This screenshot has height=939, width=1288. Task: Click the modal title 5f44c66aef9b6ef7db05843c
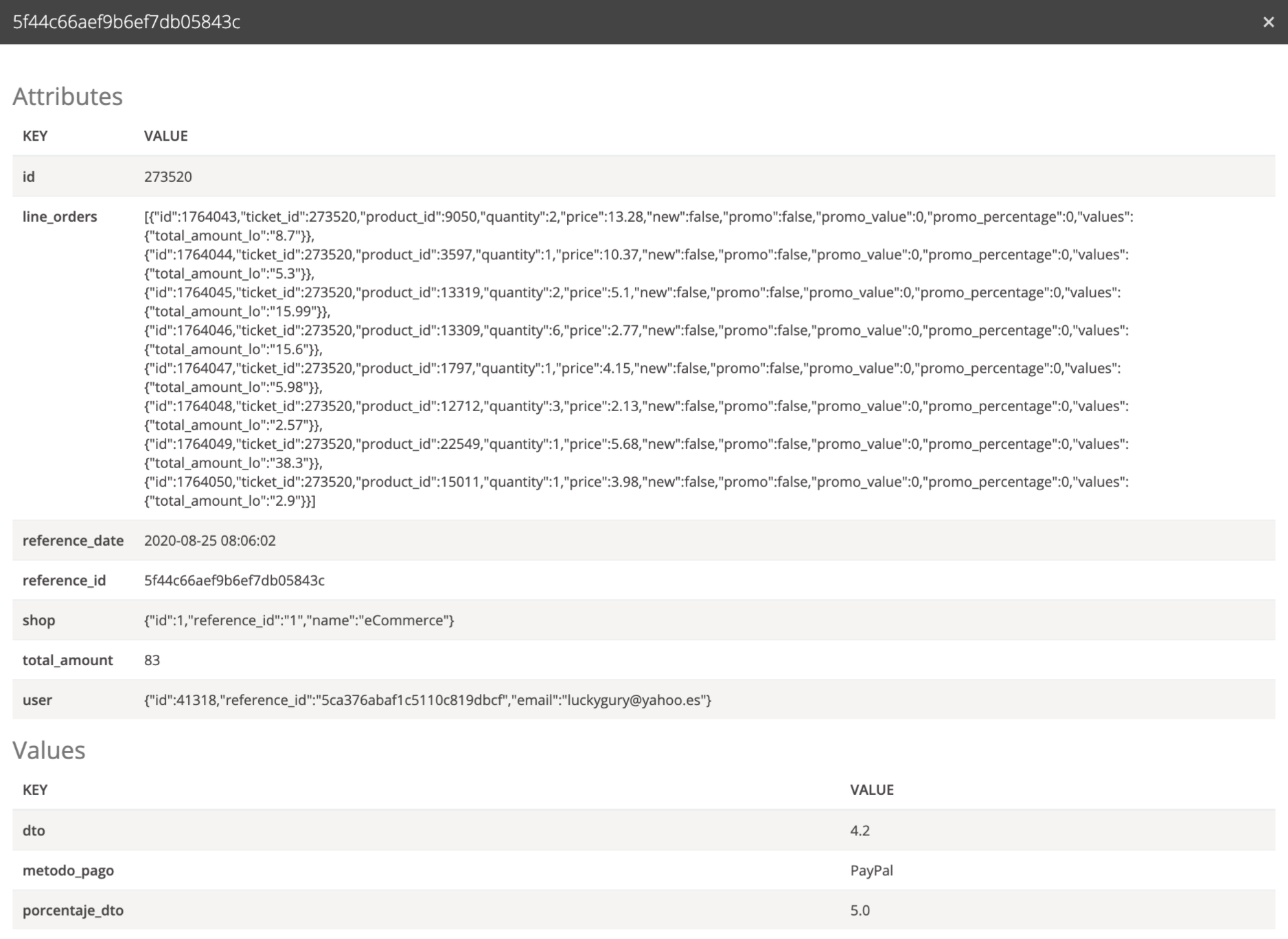(x=126, y=22)
